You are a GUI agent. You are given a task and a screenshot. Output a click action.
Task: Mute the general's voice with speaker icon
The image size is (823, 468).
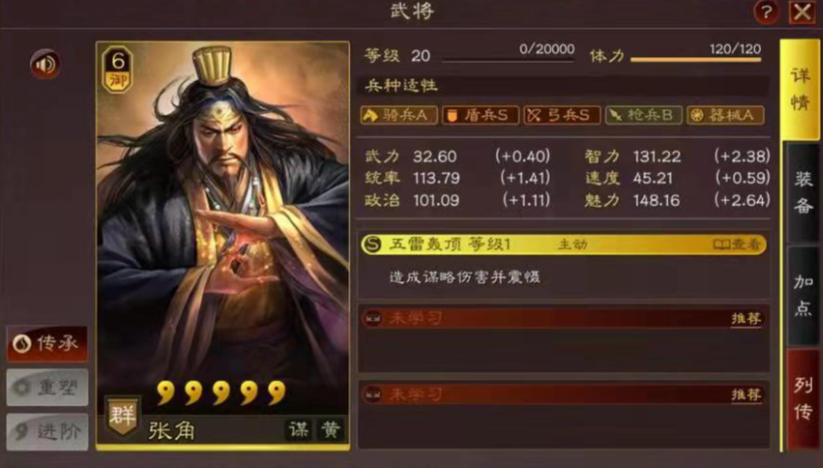click(x=46, y=64)
